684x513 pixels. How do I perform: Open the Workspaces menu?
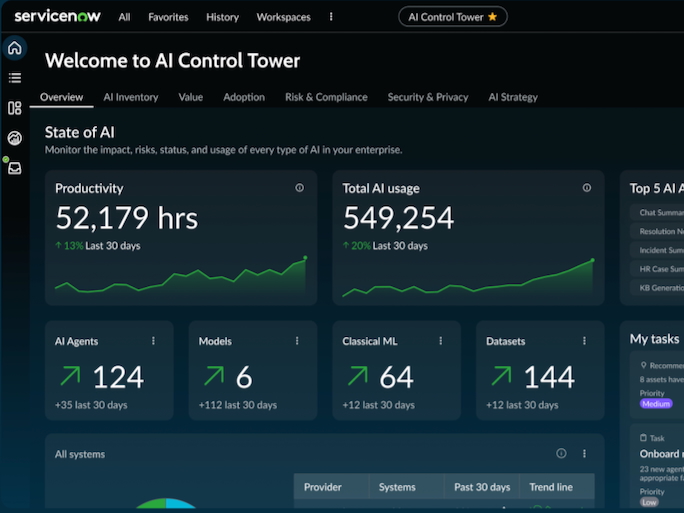(x=284, y=17)
